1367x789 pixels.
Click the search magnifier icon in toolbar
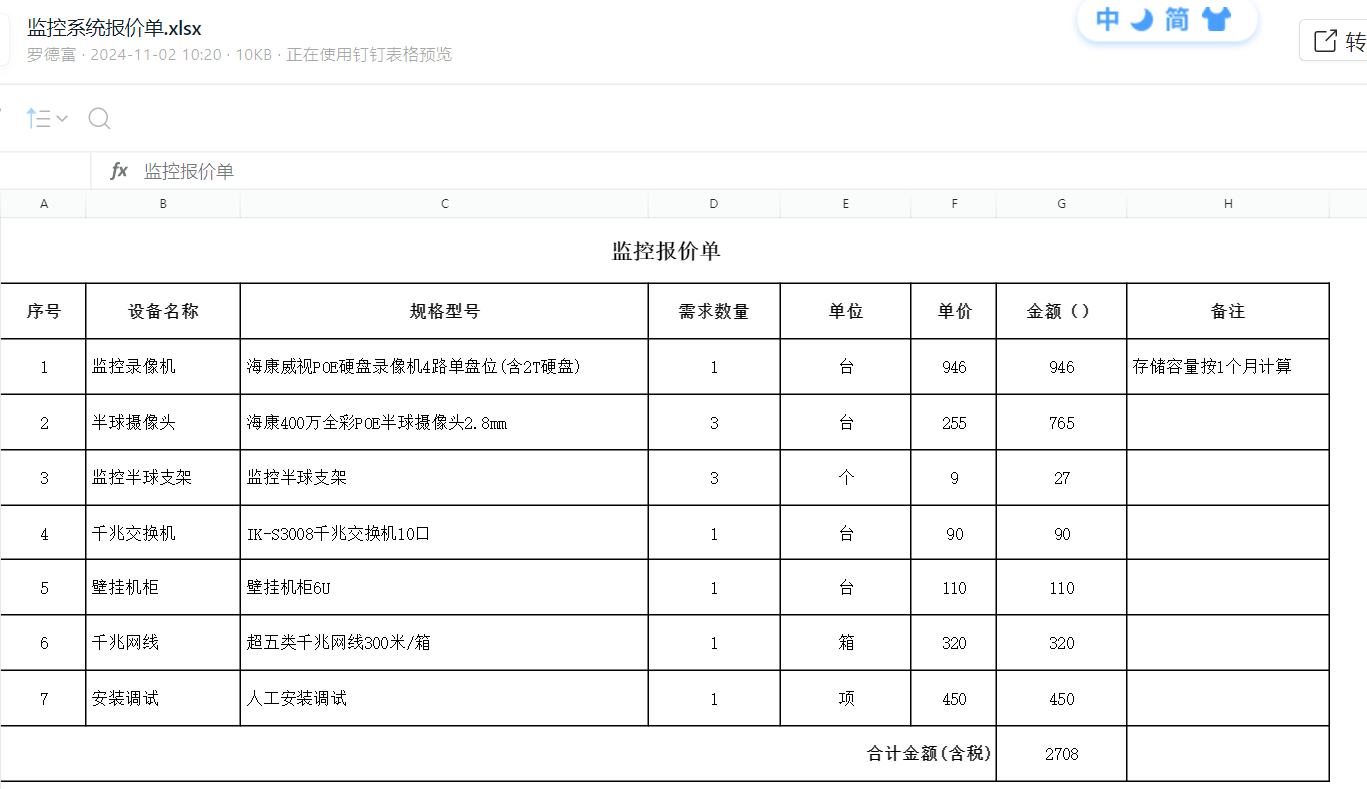tap(99, 119)
